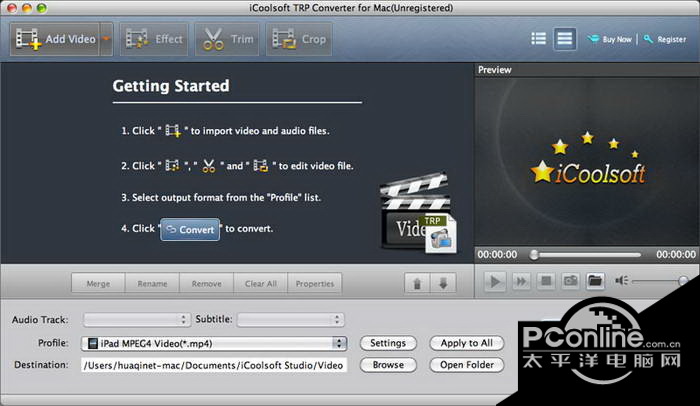This screenshot has height=406, width=700.
Task: Click the Buy Now link
Action: pyautogui.click(x=610, y=39)
